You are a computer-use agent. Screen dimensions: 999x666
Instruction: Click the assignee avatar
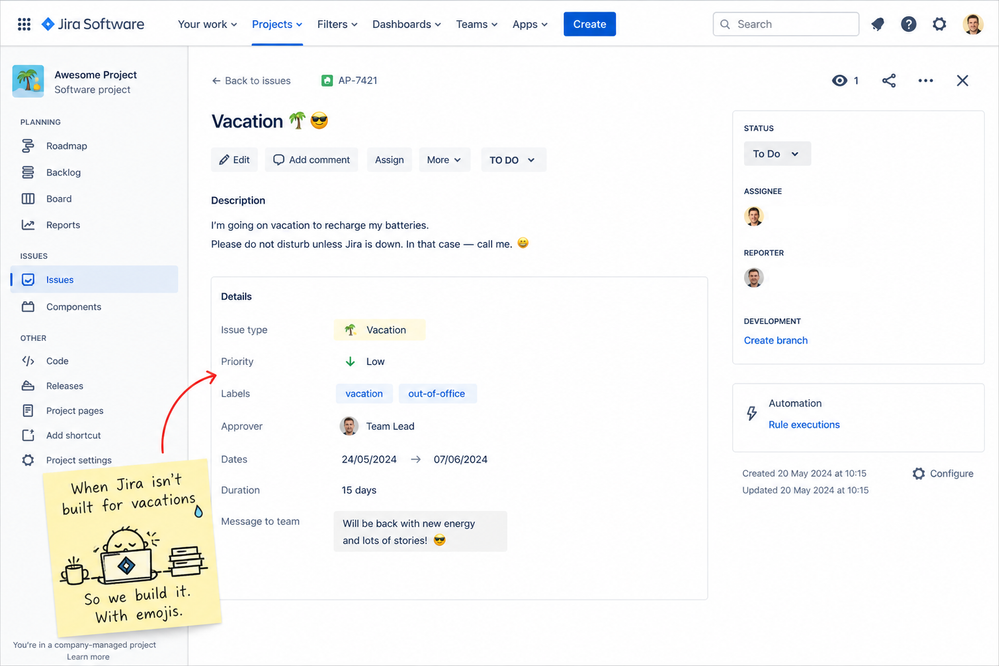754,217
